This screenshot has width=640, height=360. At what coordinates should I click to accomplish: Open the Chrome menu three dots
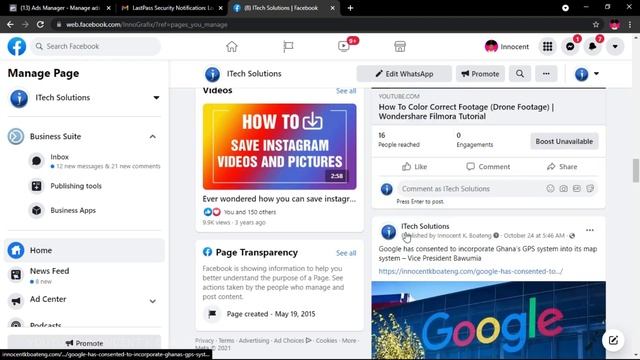pyautogui.click(x=631, y=24)
